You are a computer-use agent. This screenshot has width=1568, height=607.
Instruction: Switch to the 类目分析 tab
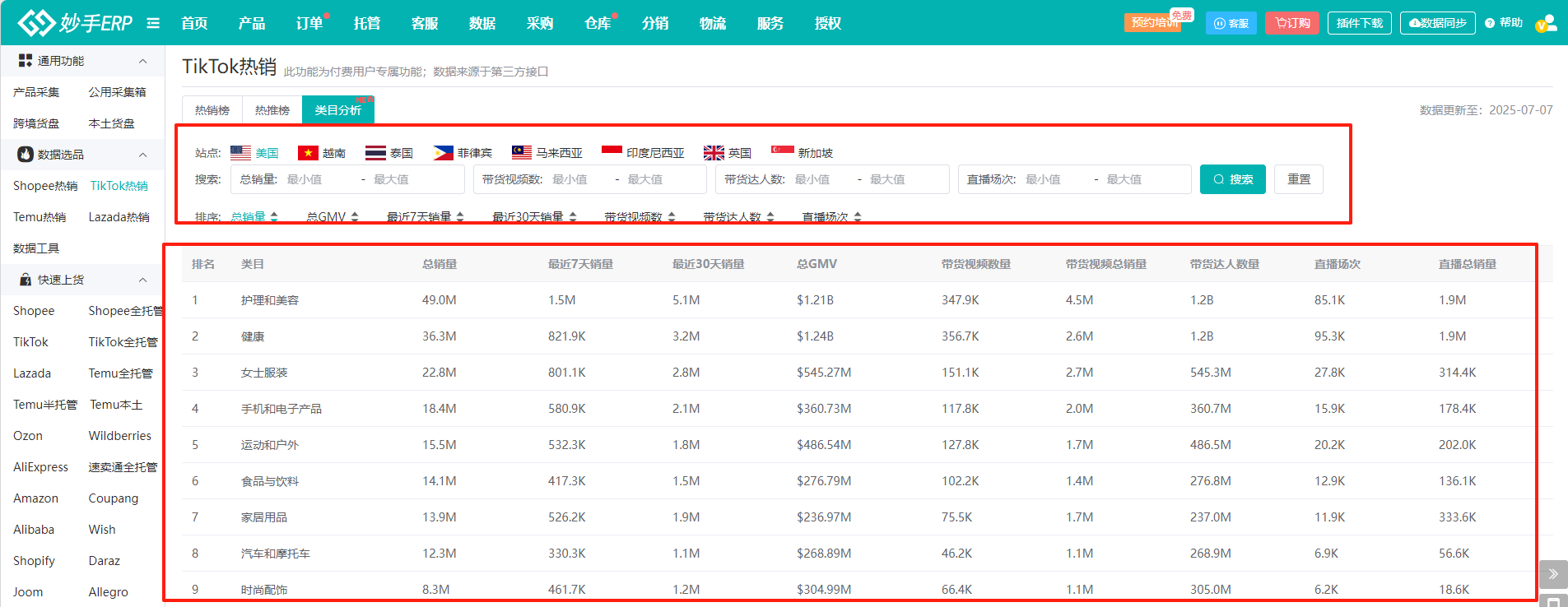338,110
